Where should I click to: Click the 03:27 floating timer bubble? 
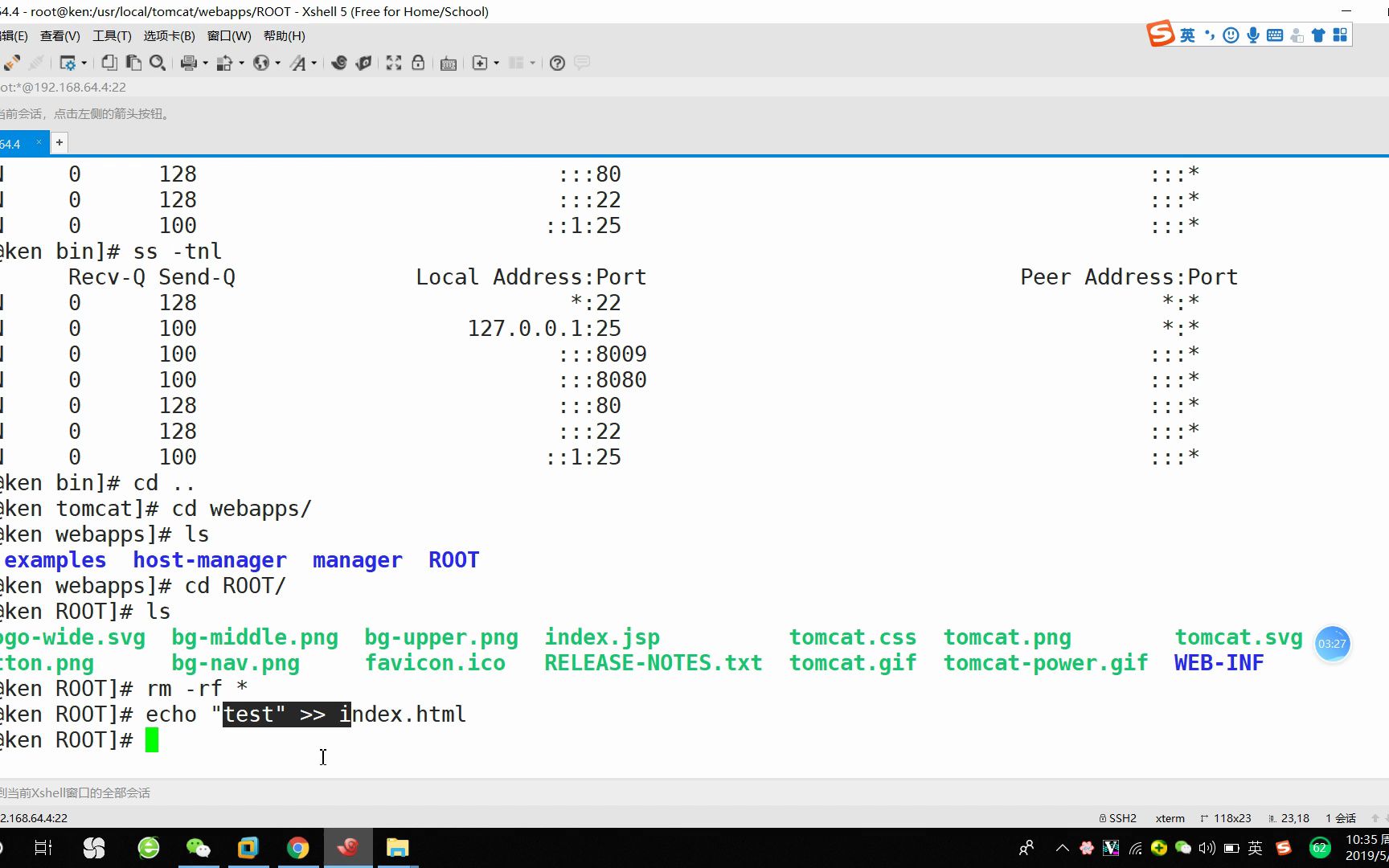(x=1332, y=644)
